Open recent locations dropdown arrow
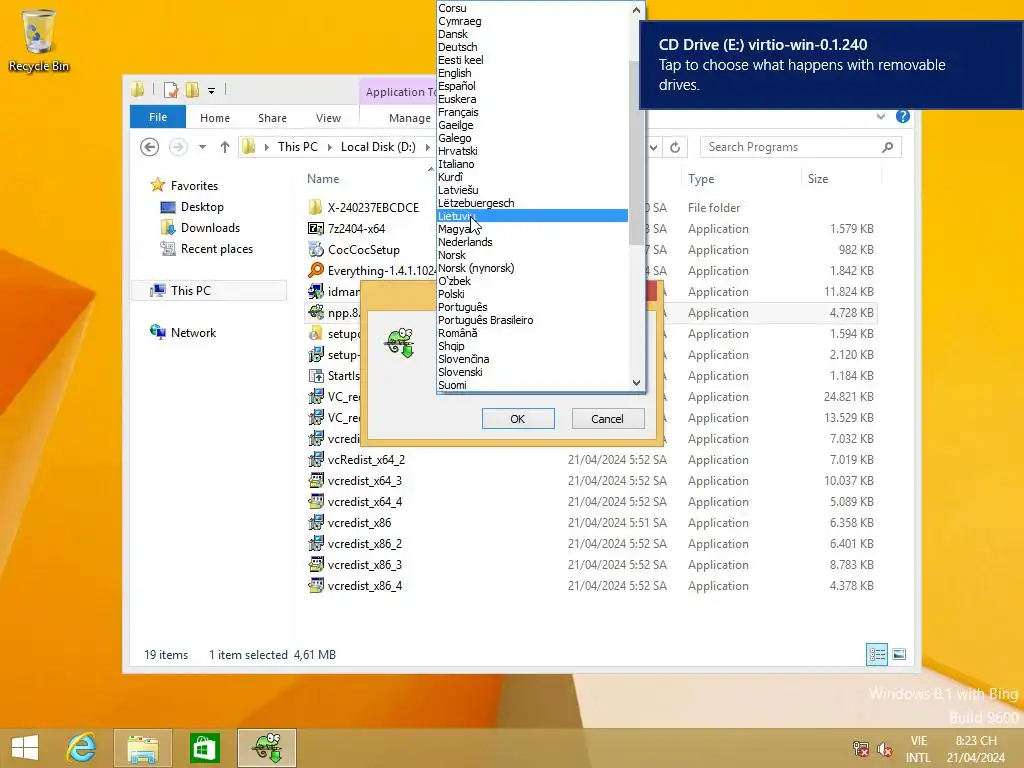The width and height of the screenshot is (1024, 768). pyautogui.click(x=202, y=147)
